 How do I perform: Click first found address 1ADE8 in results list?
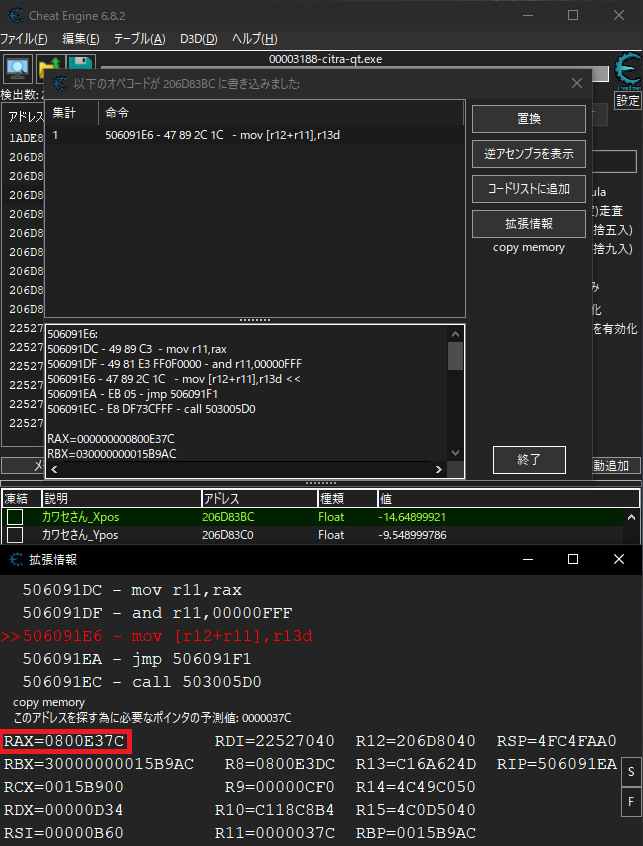tap(26, 138)
